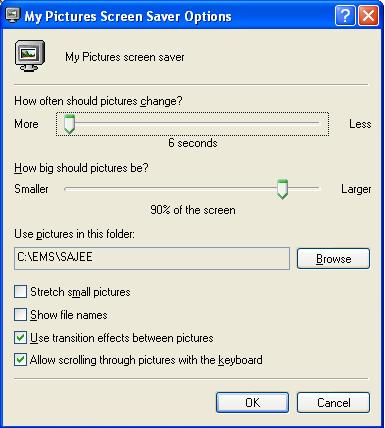This screenshot has width=385, height=428.
Task: Click the monitor icon in title bar
Action: tap(13, 15)
